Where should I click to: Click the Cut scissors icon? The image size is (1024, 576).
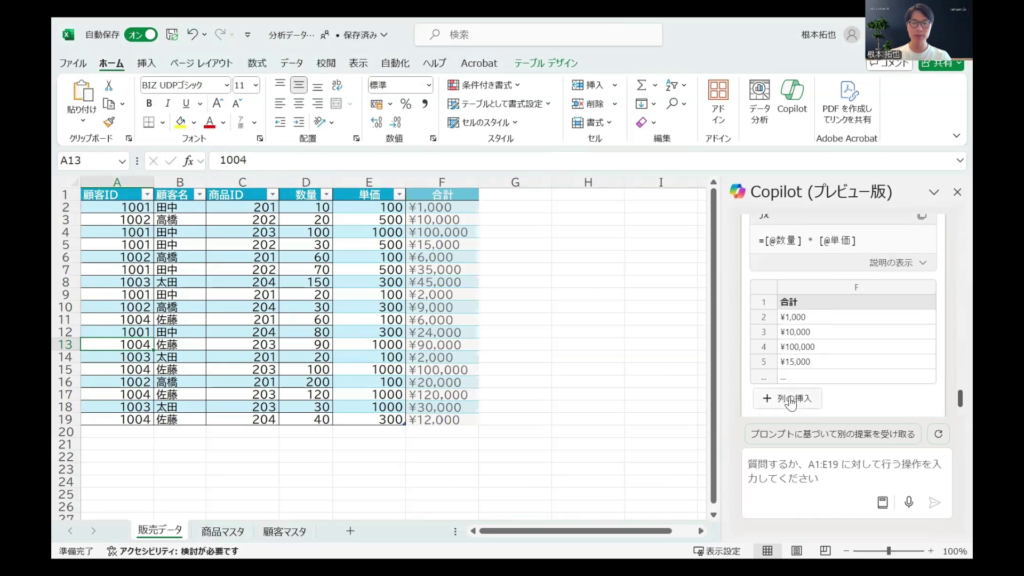[x=109, y=86]
